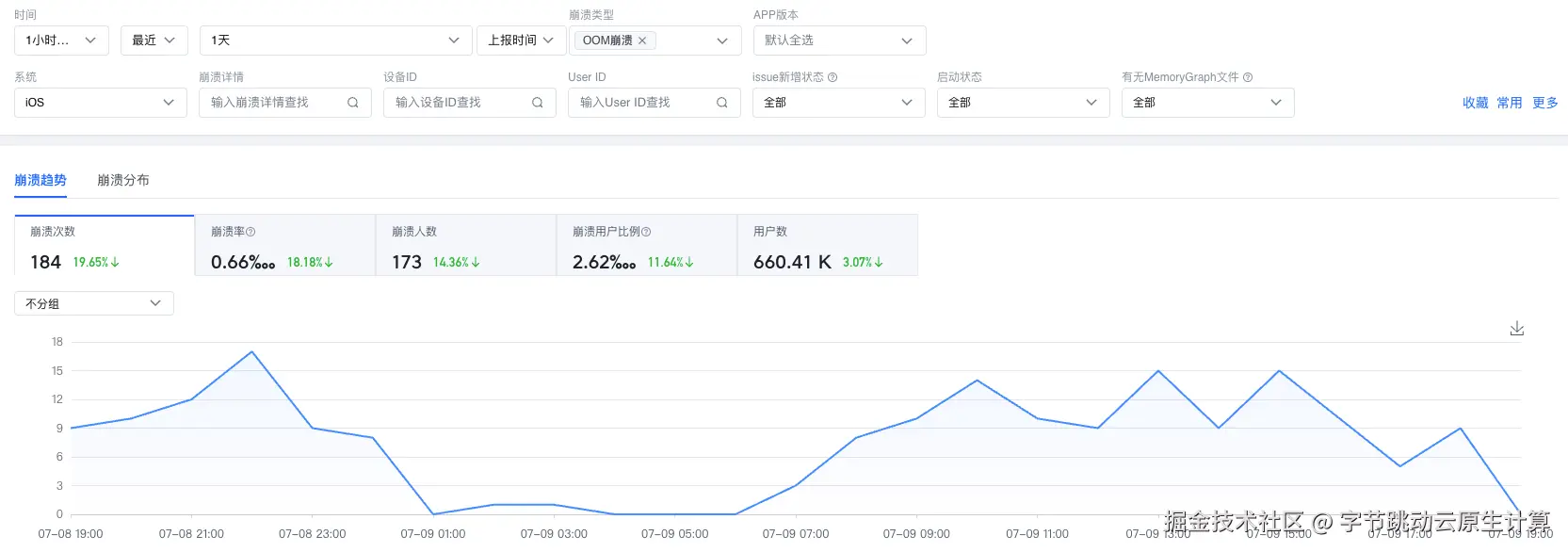Open the 最近 dropdown
The image size is (1568, 552).
point(154,41)
